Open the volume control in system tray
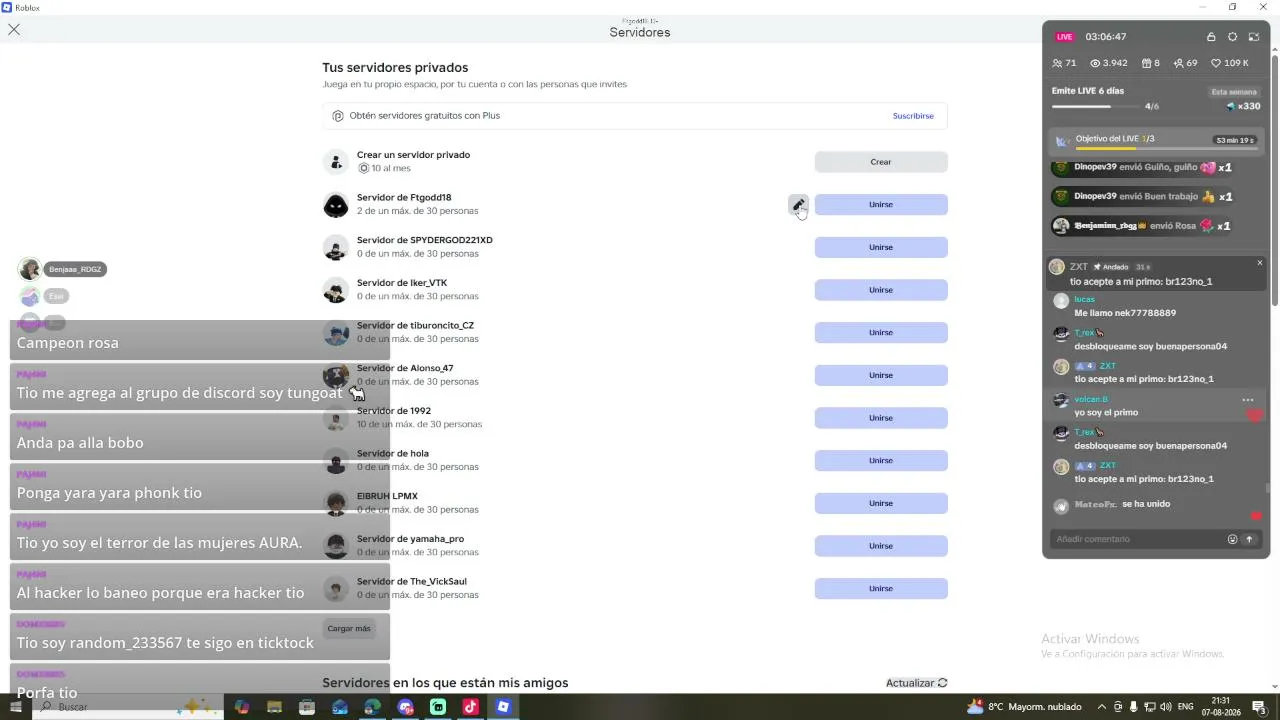The image size is (1280, 720). (x=1165, y=707)
